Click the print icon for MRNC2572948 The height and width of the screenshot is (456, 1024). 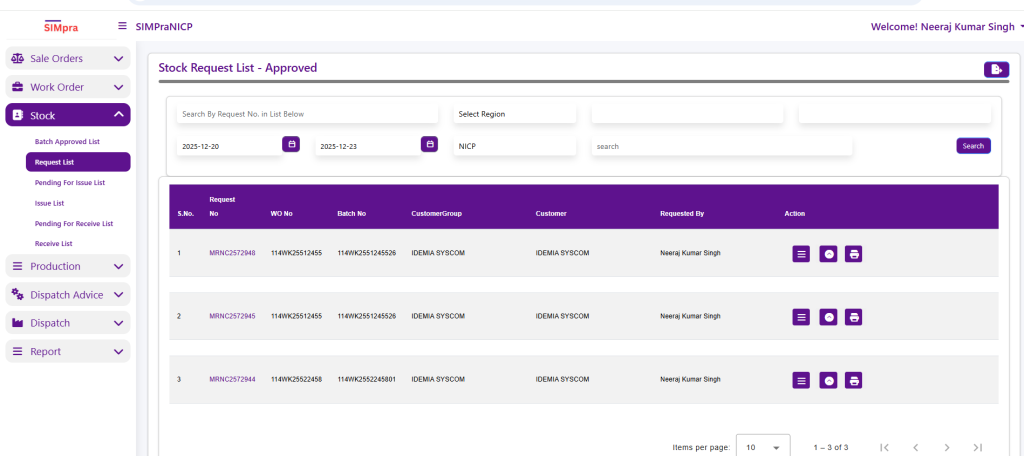pyautogui.click(x=853, y=254)
